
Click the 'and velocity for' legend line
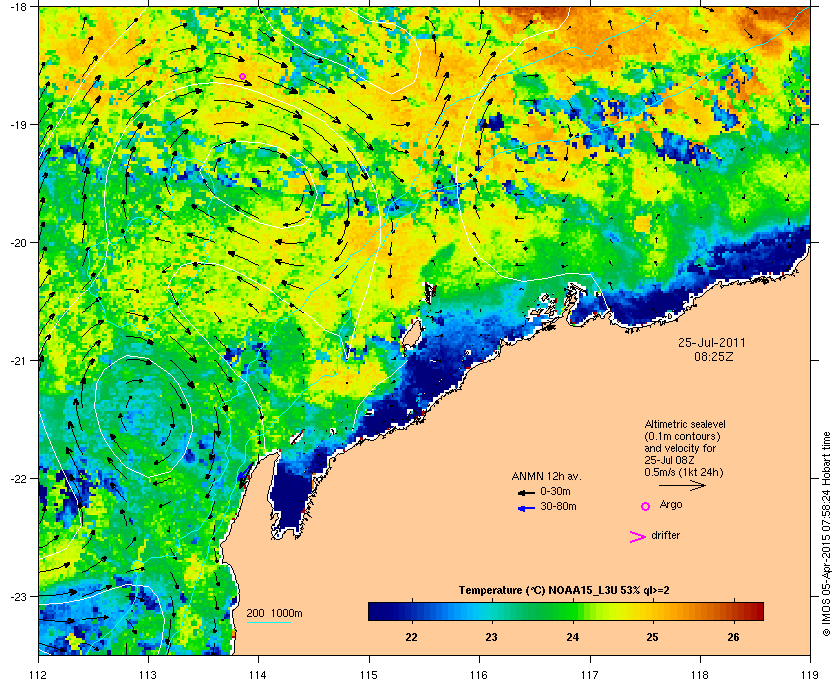click(x=680, y=448)
